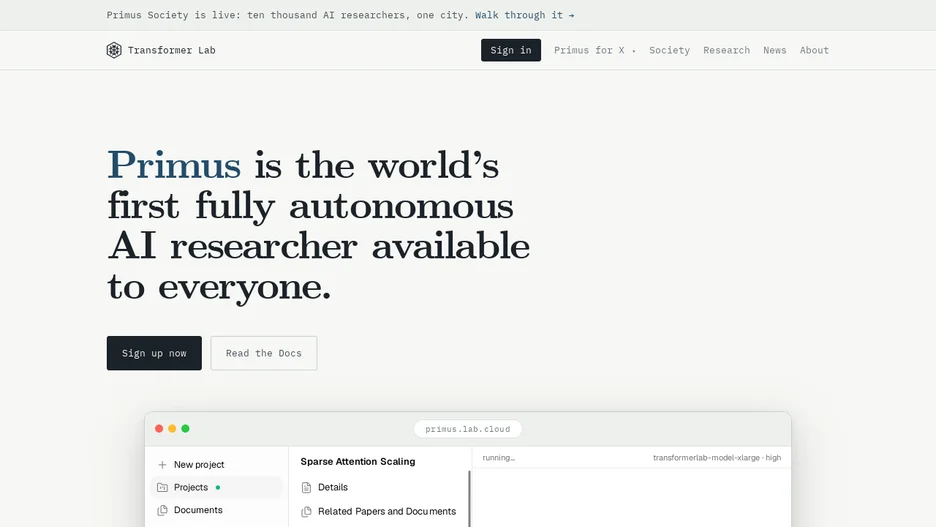Click the green Projects status dot

click(x=218, y=488)
